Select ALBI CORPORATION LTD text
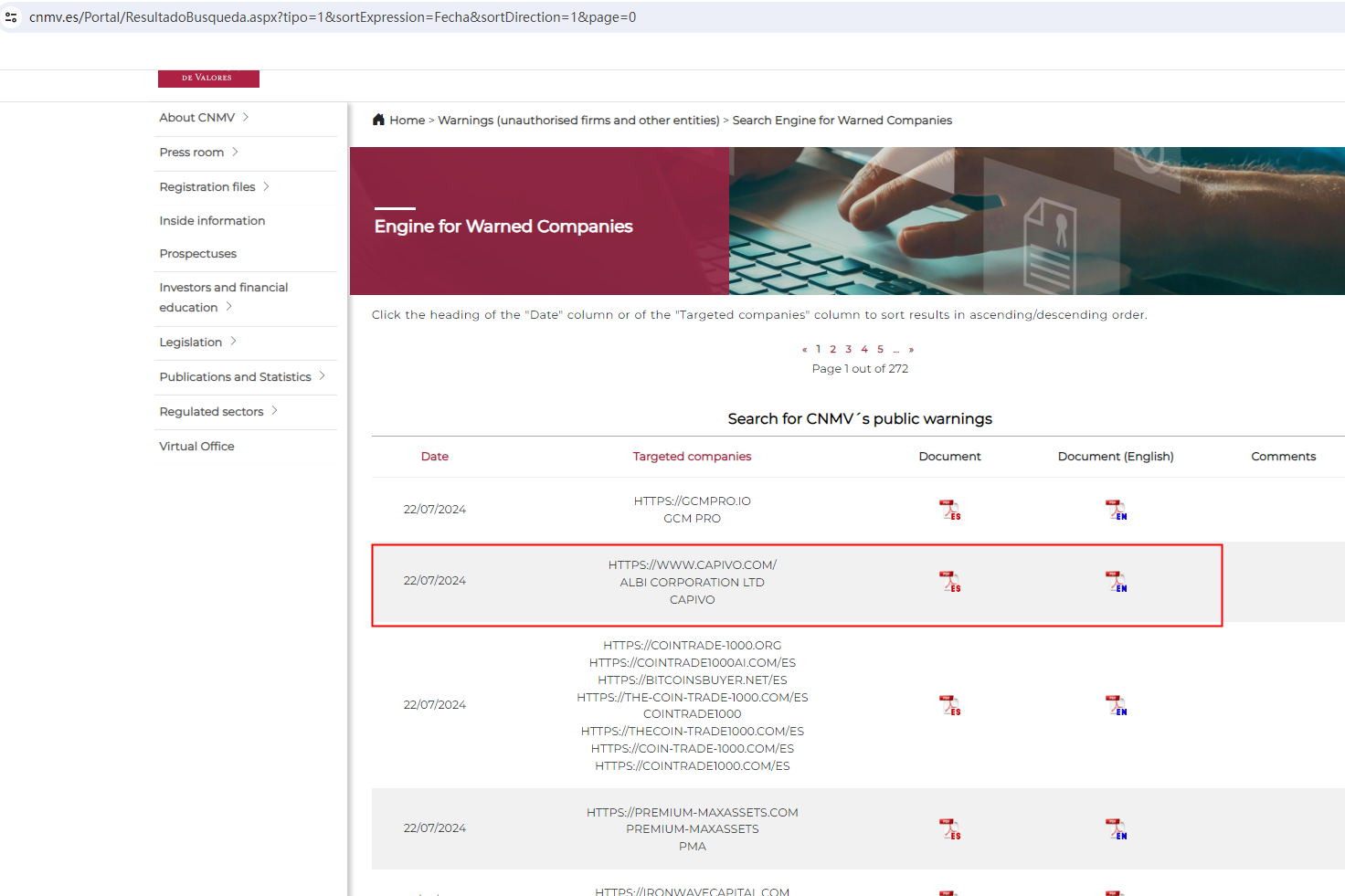Viewport: 1345px width, 896px height. 693,583
